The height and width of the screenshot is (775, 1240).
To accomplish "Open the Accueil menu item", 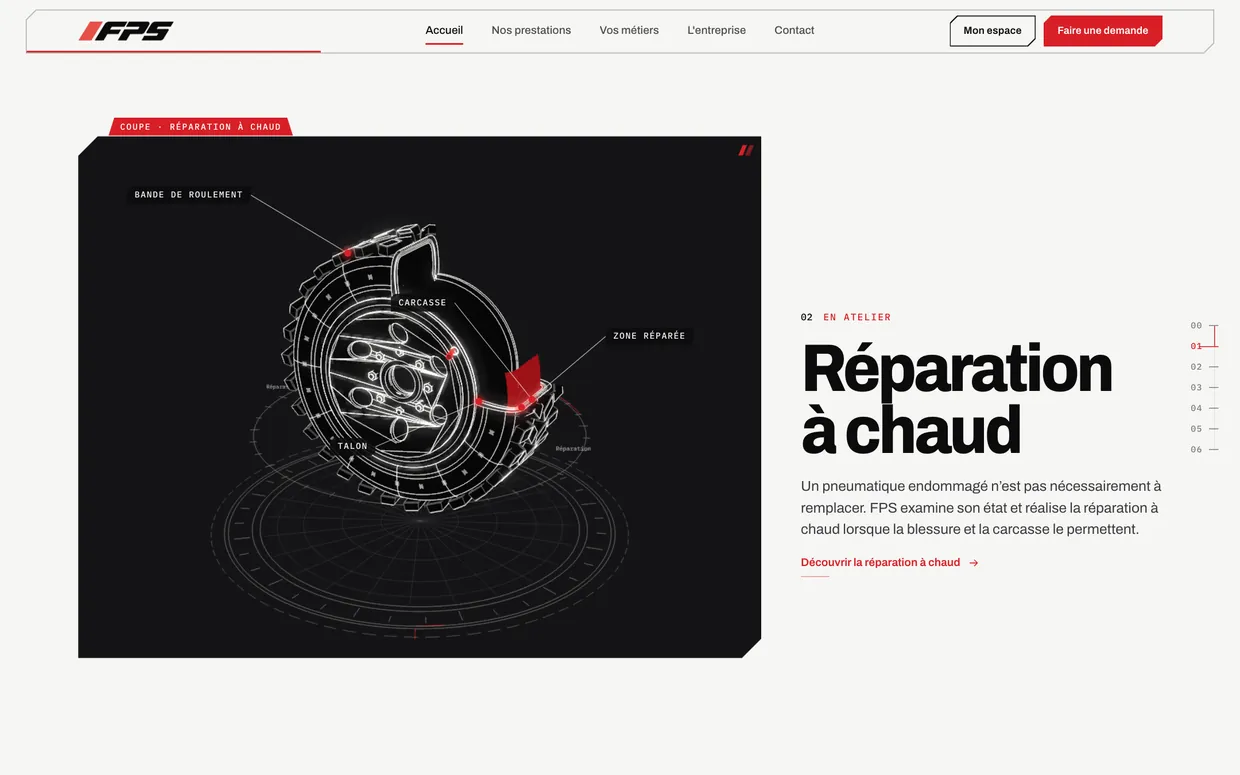I will point(444,30).
